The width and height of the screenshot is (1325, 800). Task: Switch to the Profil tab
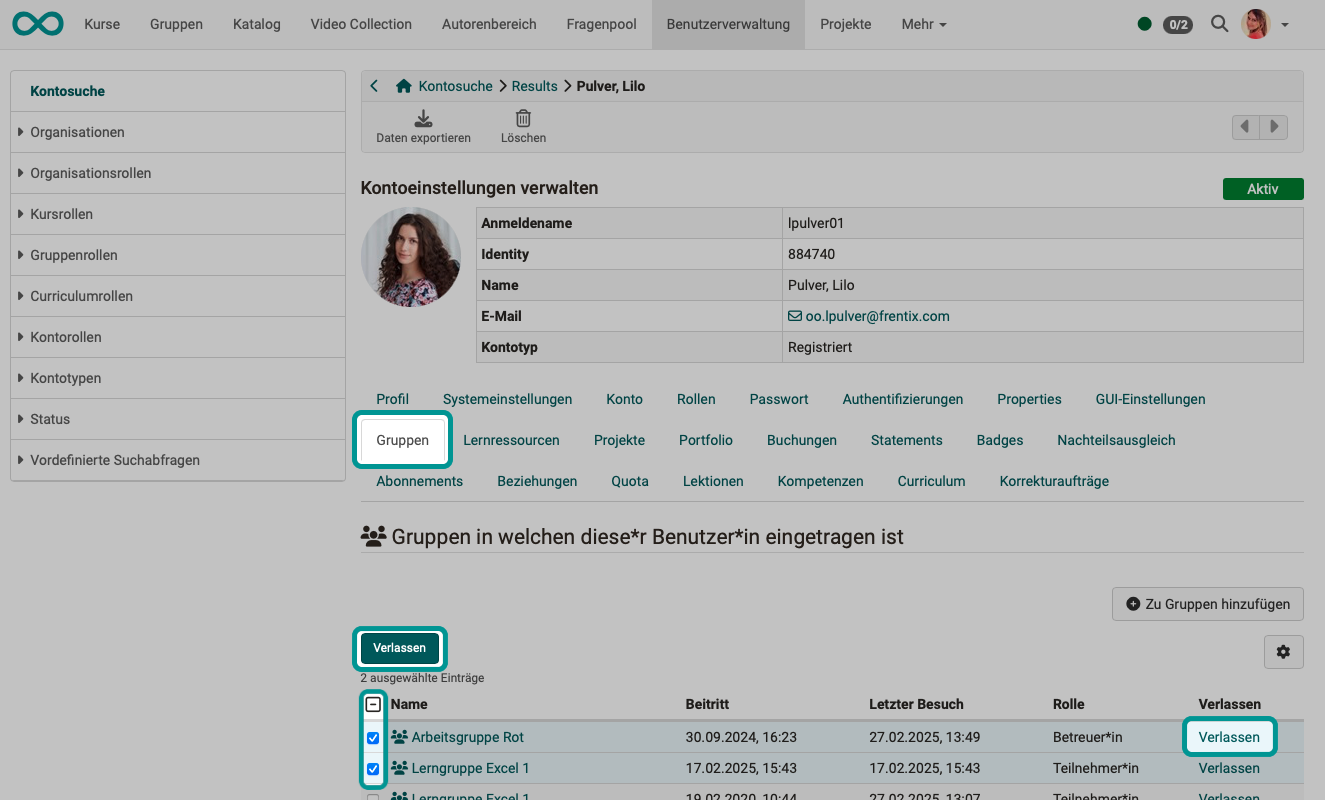(x=392, y=398)
